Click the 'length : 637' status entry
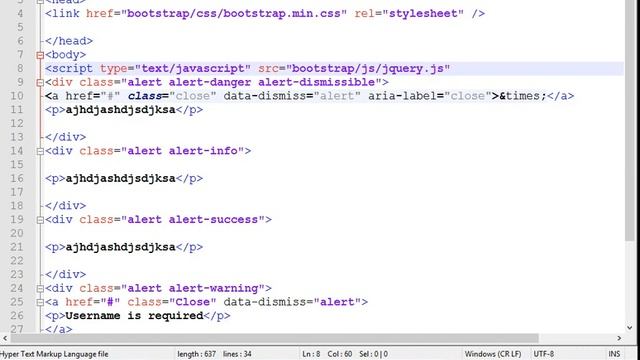 [196, 354]
